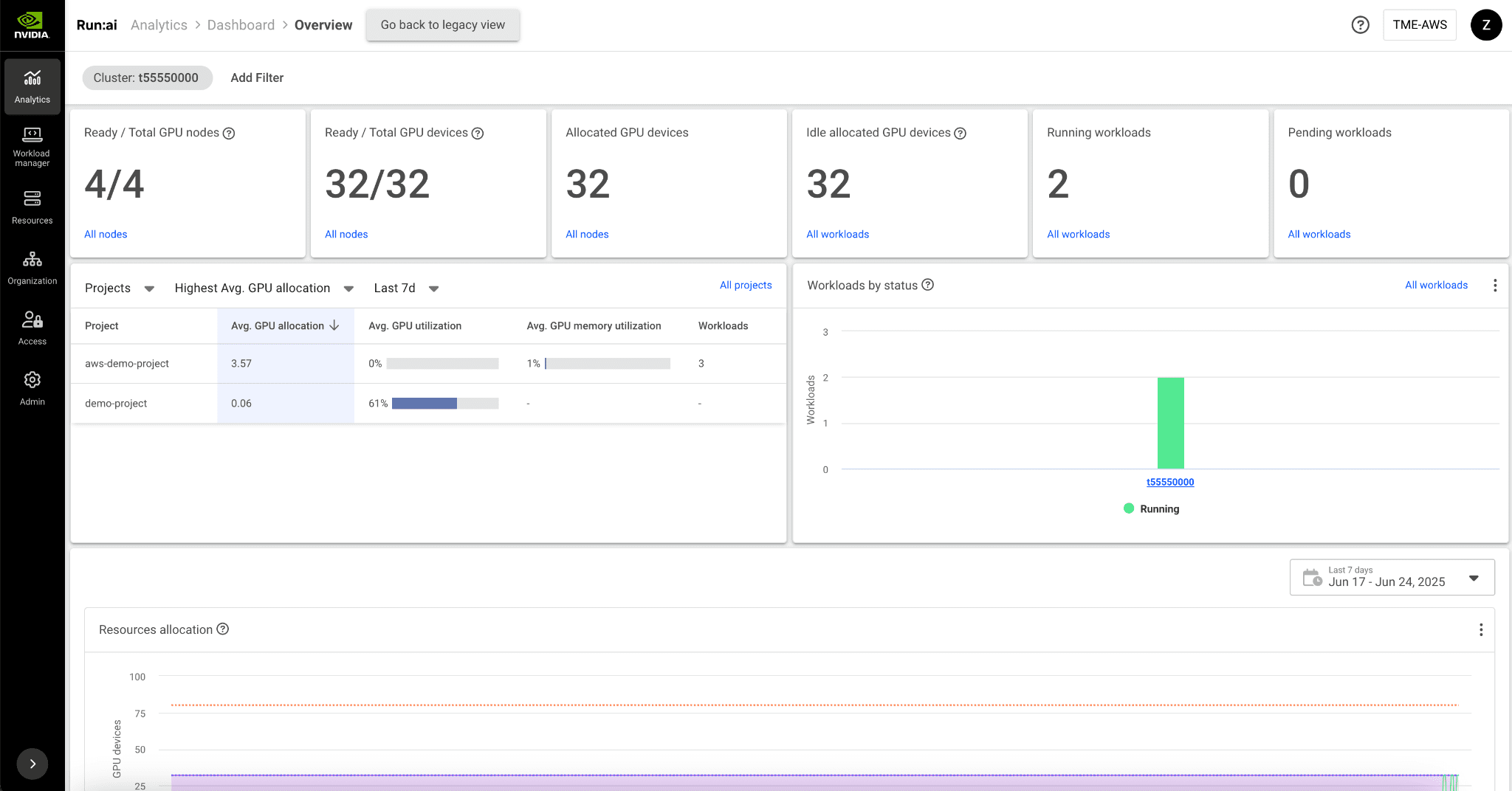1512x791 pixels.
Task: Click the Dashboard breadcrumb
Action: [241, 25]
